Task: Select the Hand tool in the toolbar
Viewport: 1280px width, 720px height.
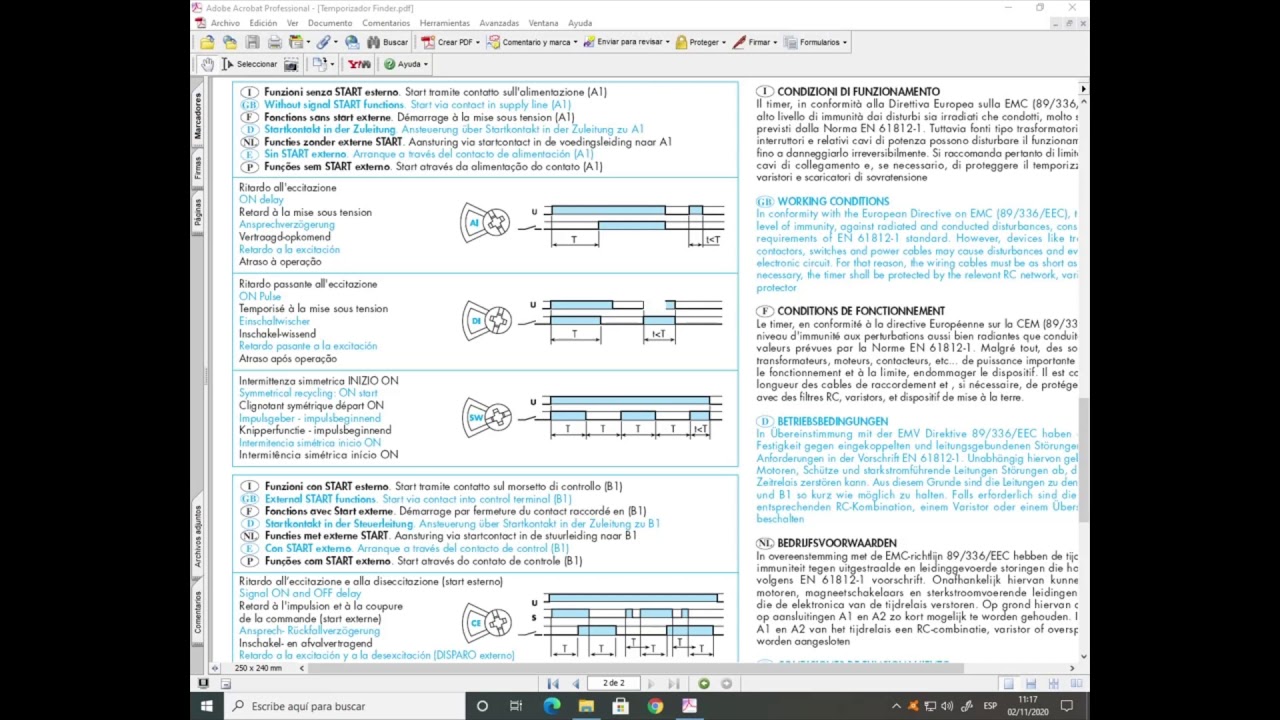Action: (x=207, y=64)
